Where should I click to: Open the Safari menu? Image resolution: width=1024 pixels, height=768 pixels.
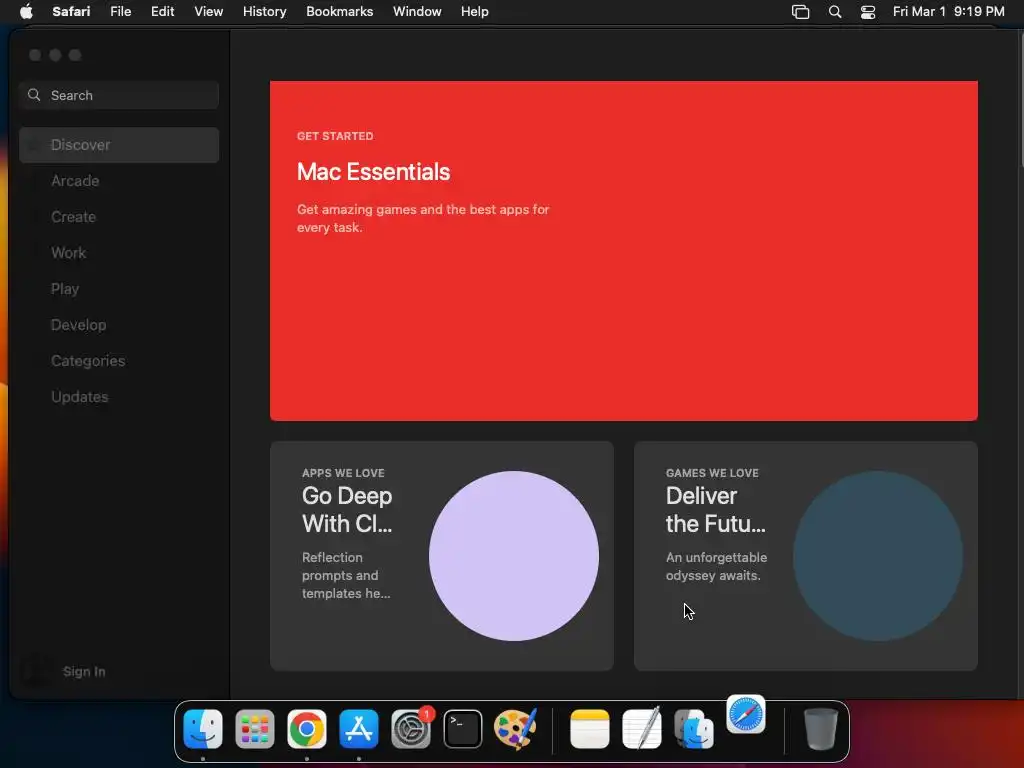71,12
